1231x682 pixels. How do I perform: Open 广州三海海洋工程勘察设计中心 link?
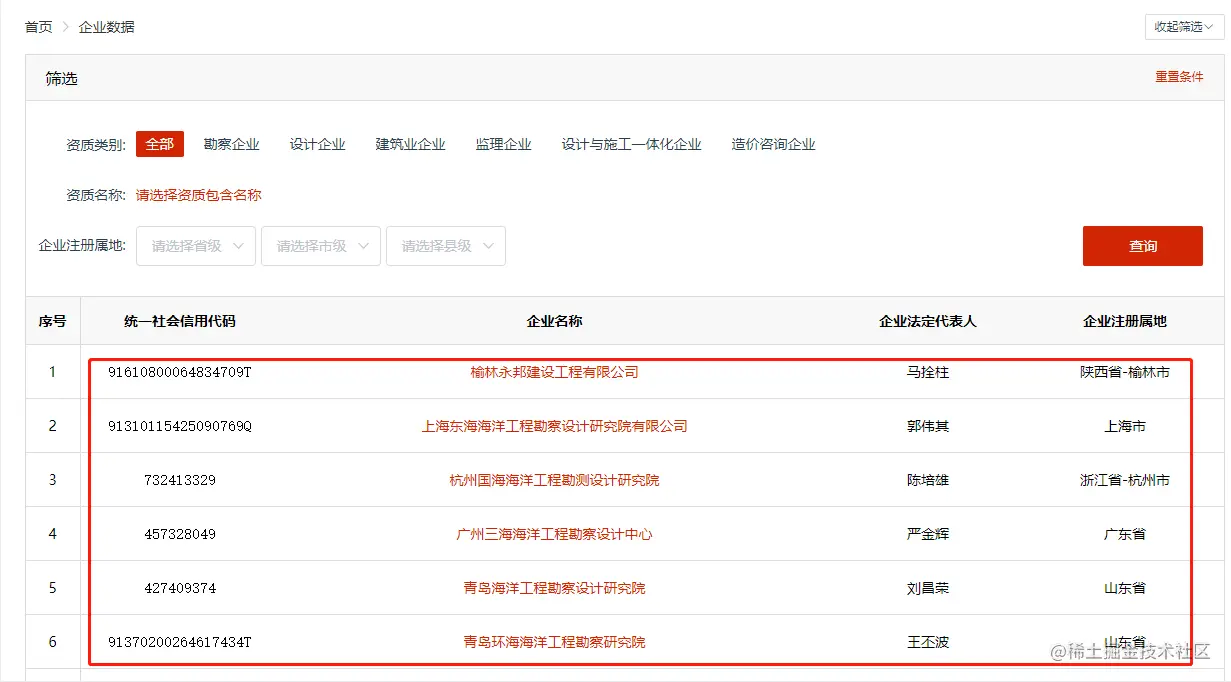coord(555,534)
